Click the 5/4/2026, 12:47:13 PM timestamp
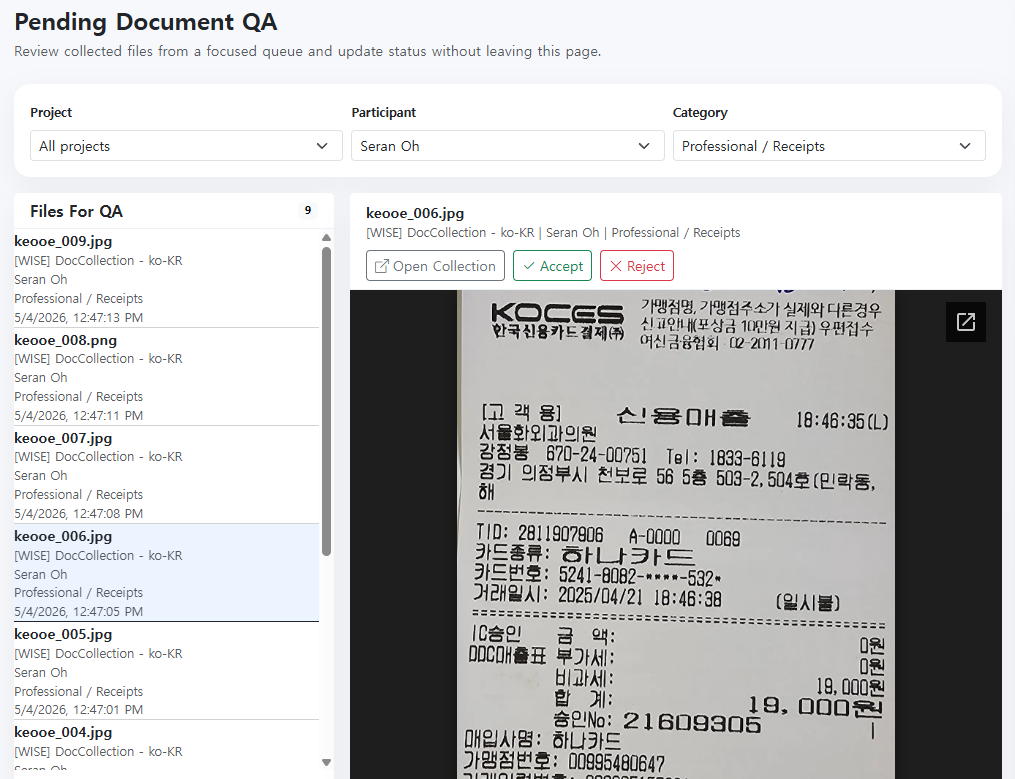 (78, 317)
